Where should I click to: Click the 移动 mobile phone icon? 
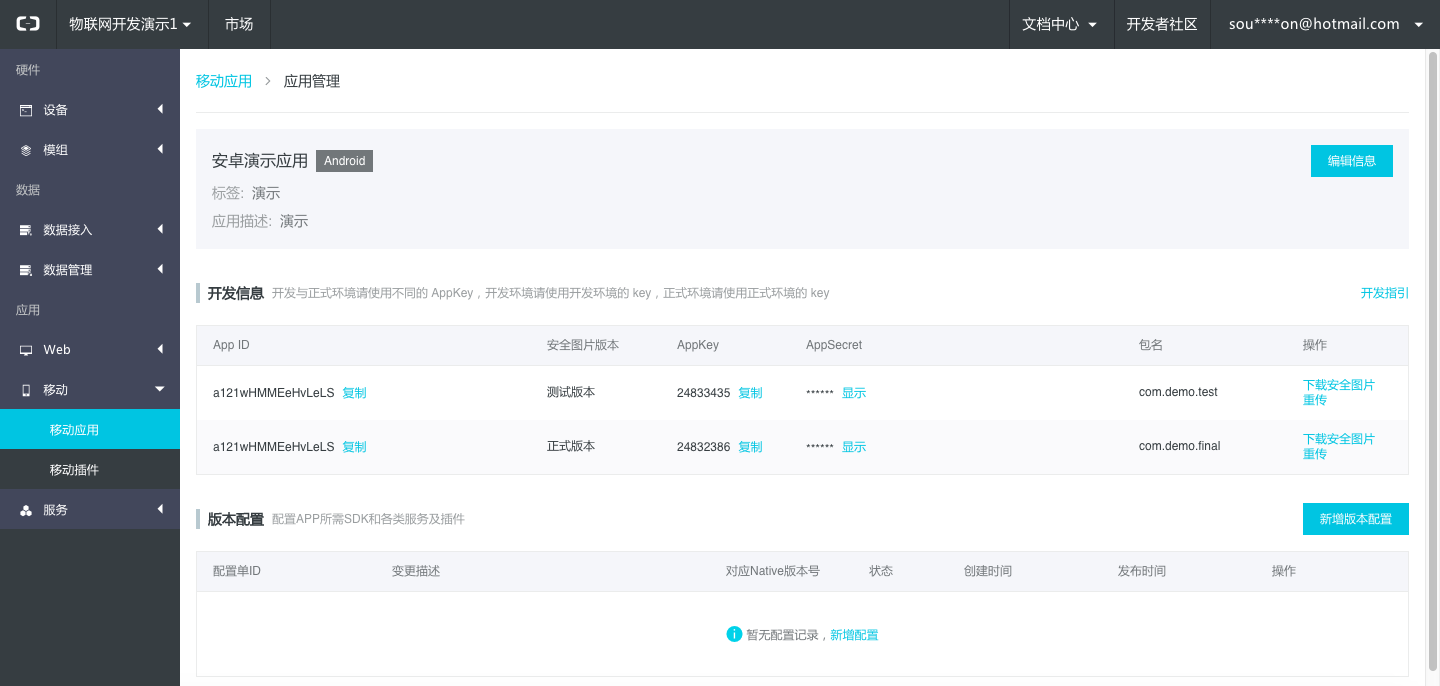26,390
